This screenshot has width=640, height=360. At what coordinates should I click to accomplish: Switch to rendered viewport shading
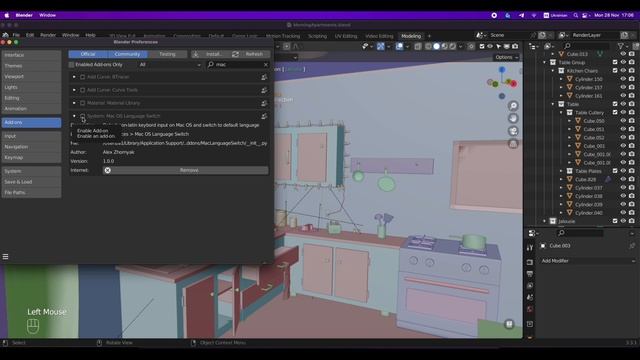(452, 47)
